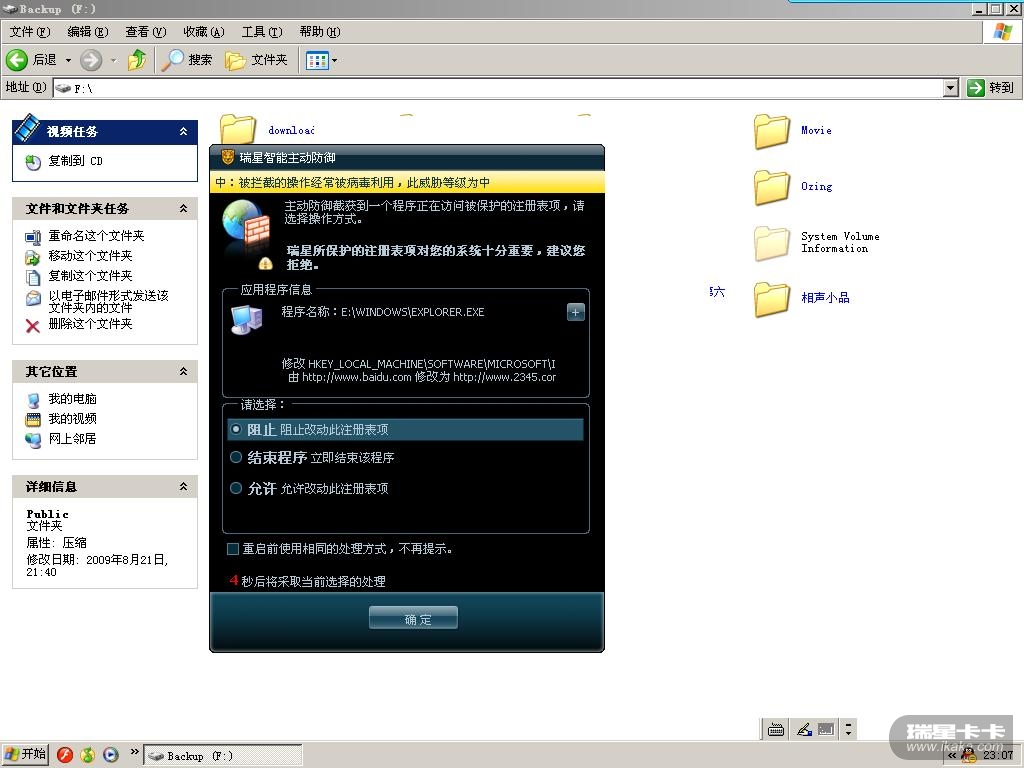This screenshot has width=1024, height=768.
Task: Open the 查看(V) menu
Action: tap(146, 31)
